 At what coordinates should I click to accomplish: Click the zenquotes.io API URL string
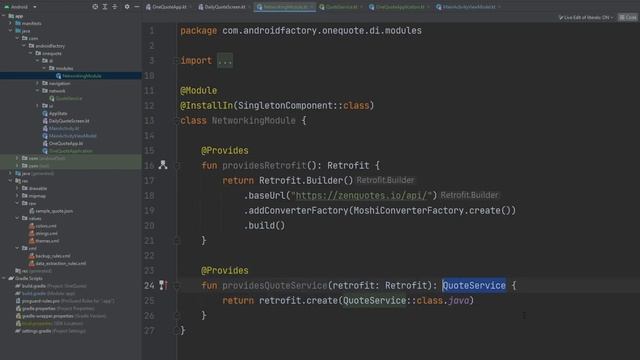coord(361,196)
